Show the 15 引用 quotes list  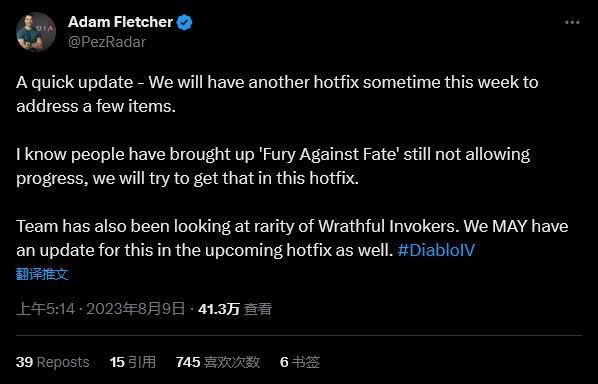pyautogui.click(x=133, y=362)
